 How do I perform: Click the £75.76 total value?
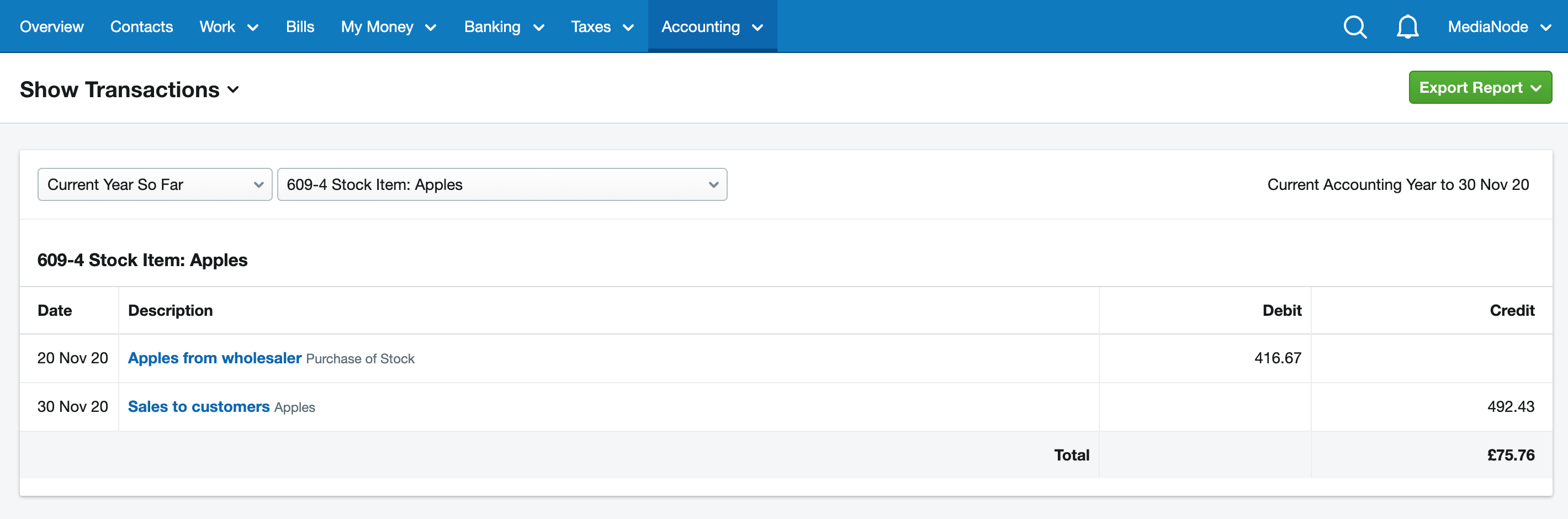[1511, 455]
